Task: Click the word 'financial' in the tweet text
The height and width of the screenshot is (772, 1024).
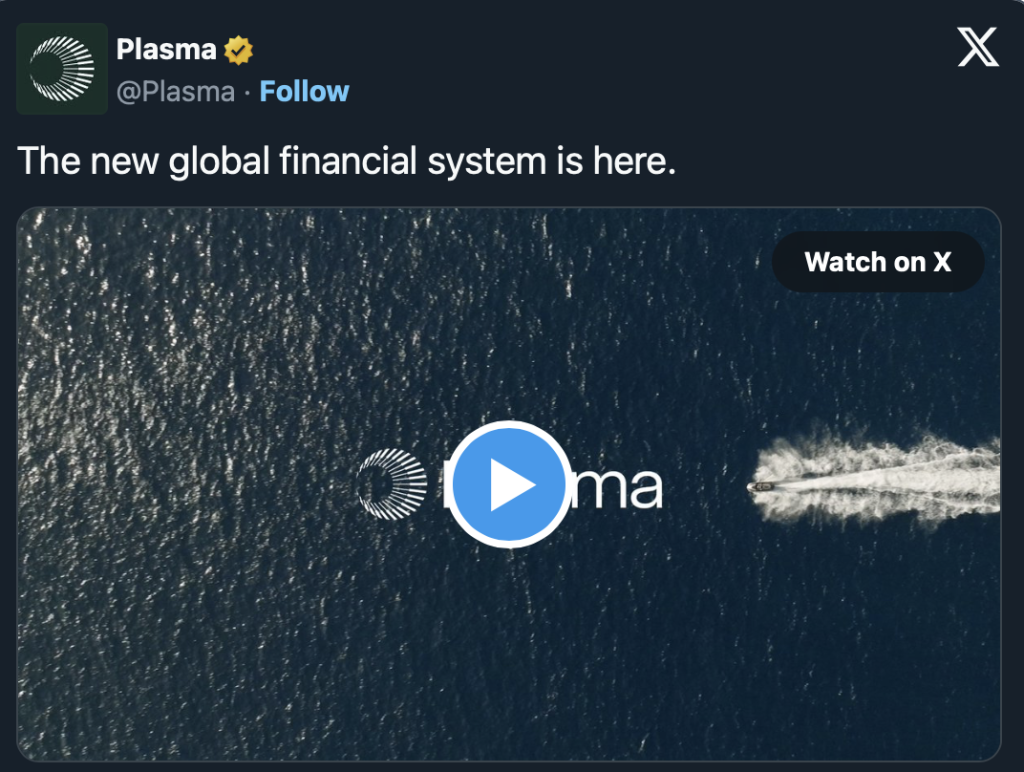Action: 349,161
